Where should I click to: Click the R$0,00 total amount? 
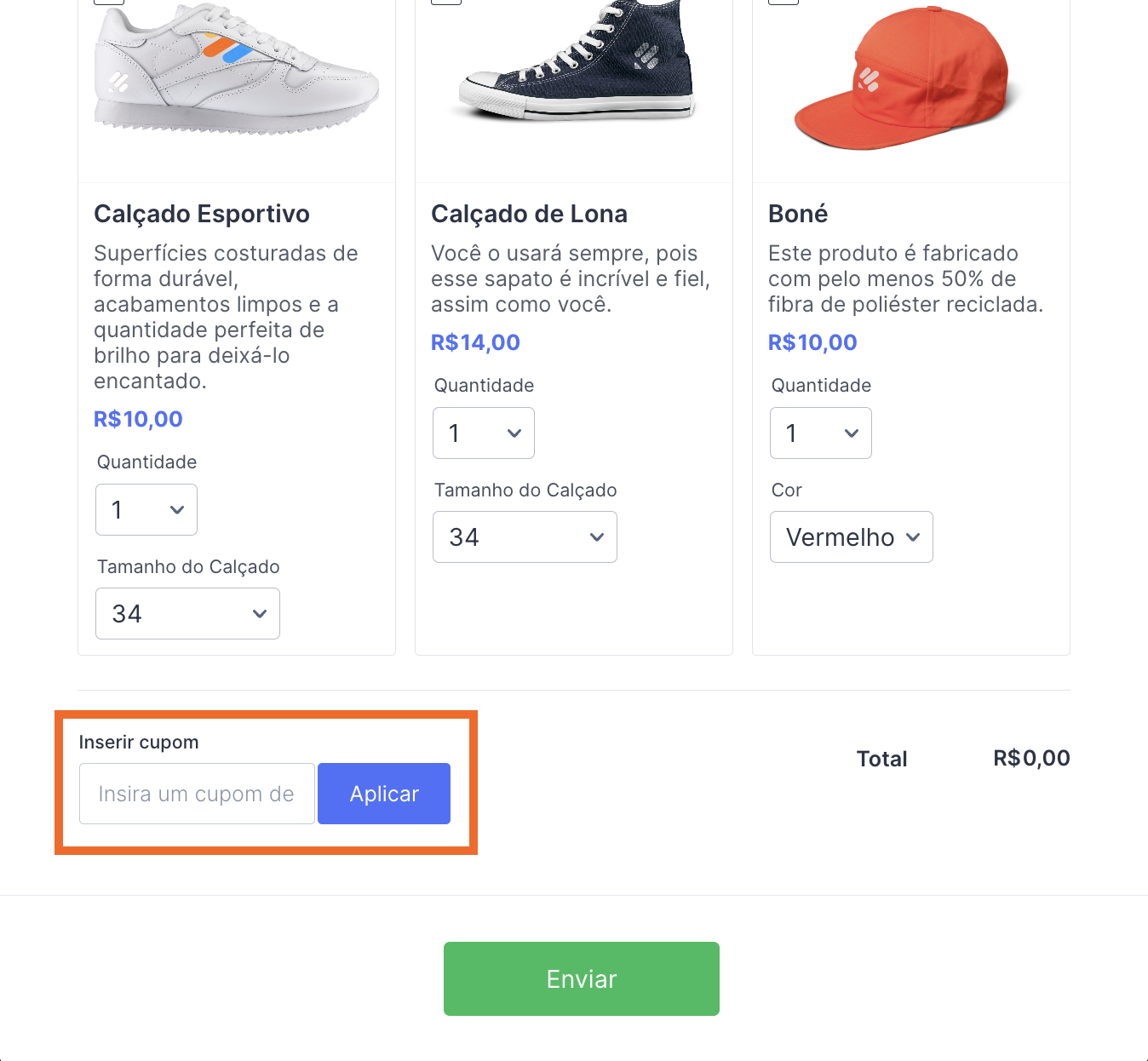[x=1031, y=758]
